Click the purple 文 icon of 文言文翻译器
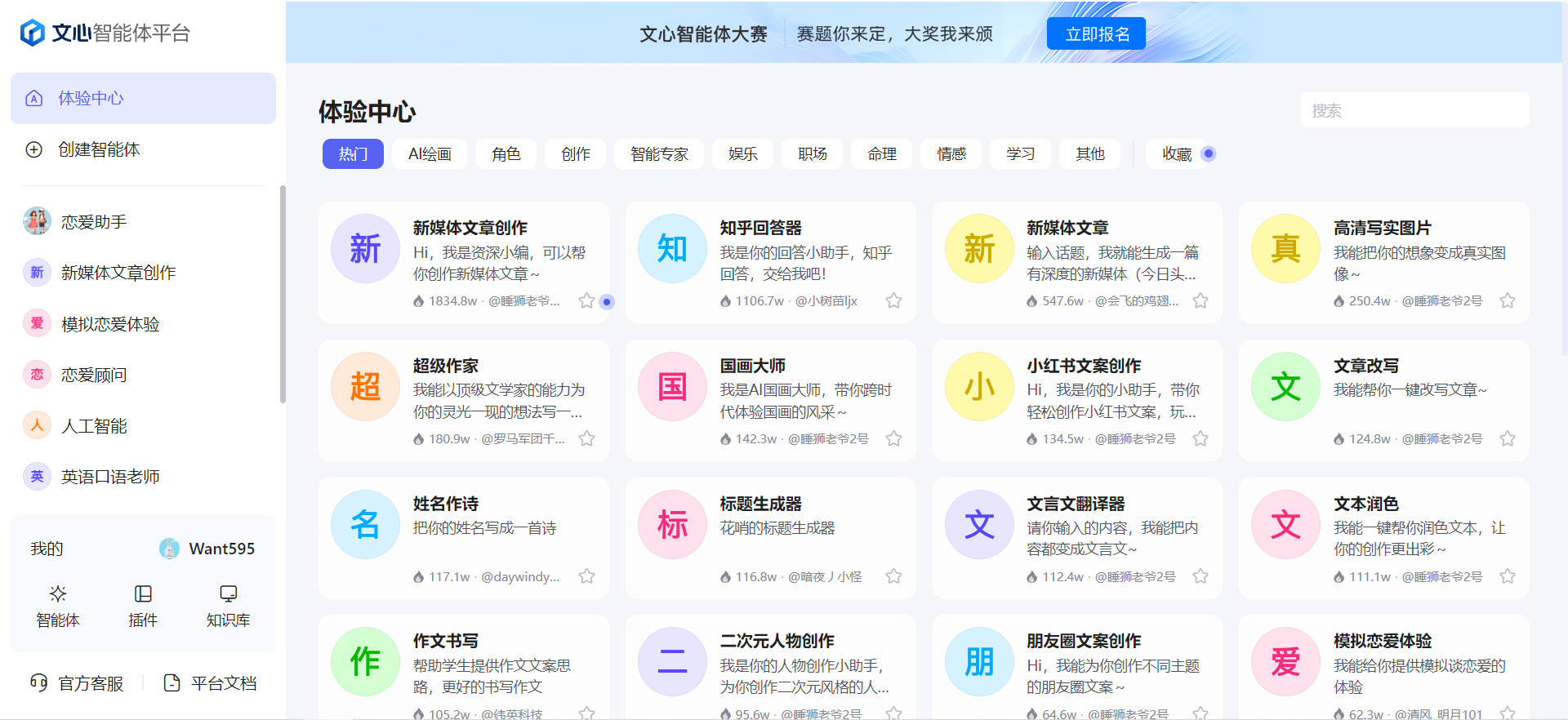 [979, 524]
